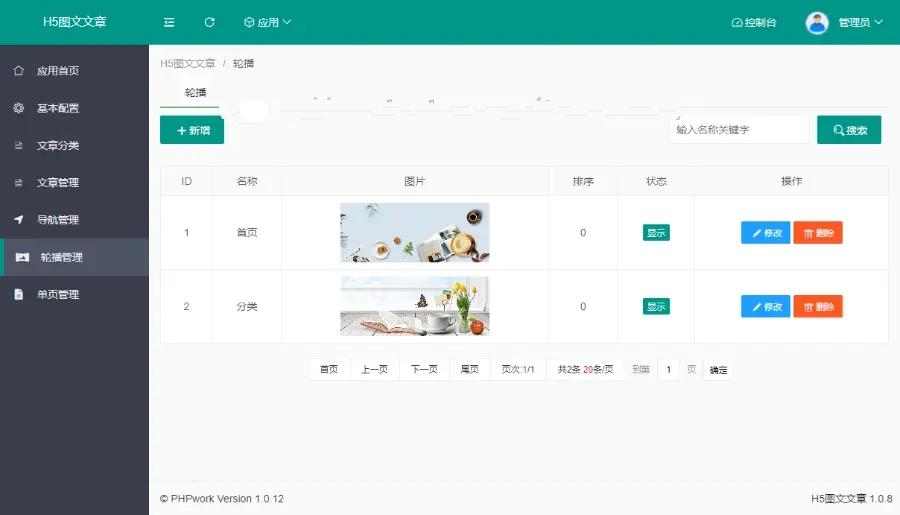This screenshot has height=515, width=900.
Task: Click the 新增 add button
Action: point(192,130)
